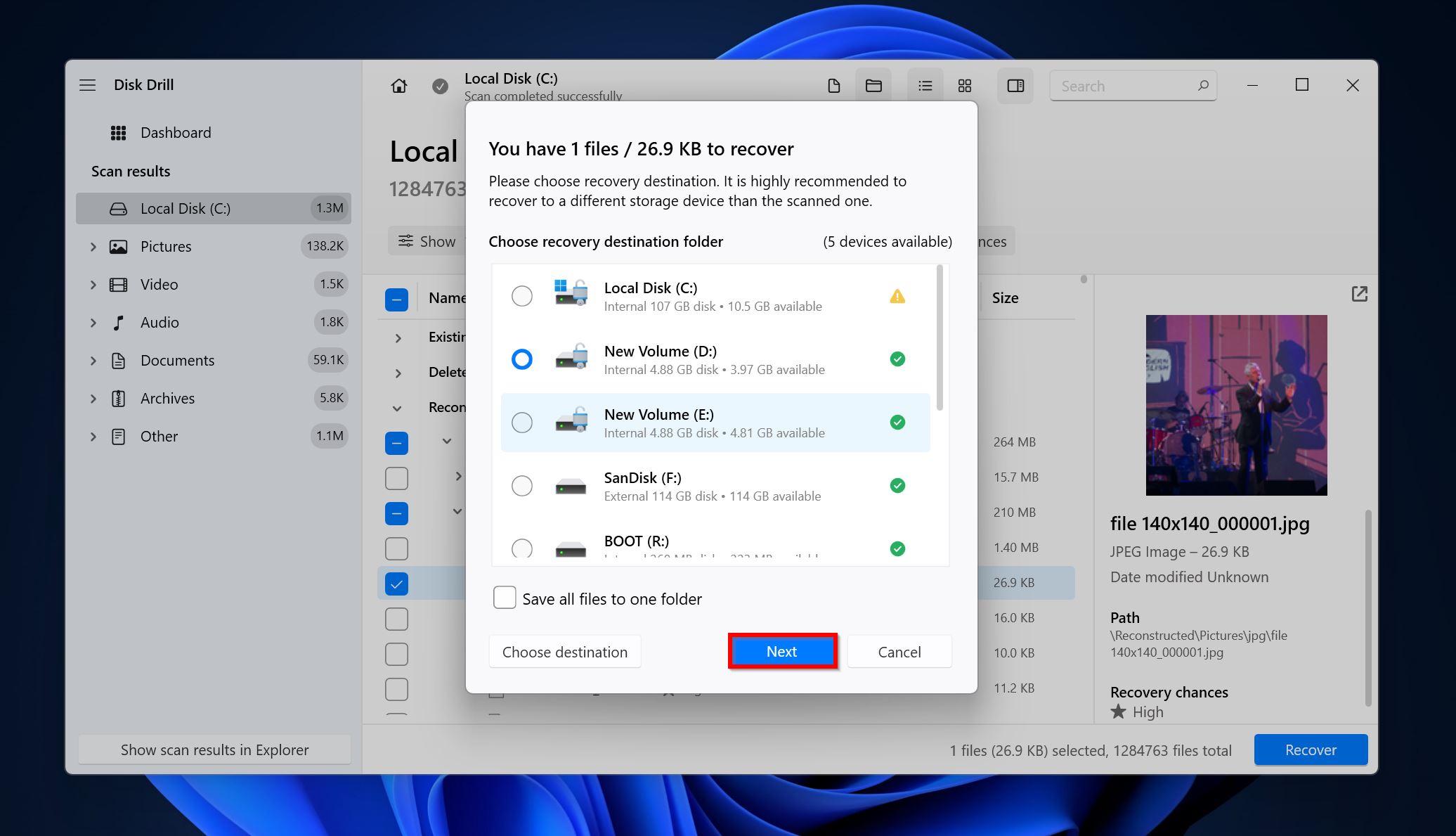Screen dimensions: 1456x836
Task: Expand the Audio category
Action: click(93, 323)
